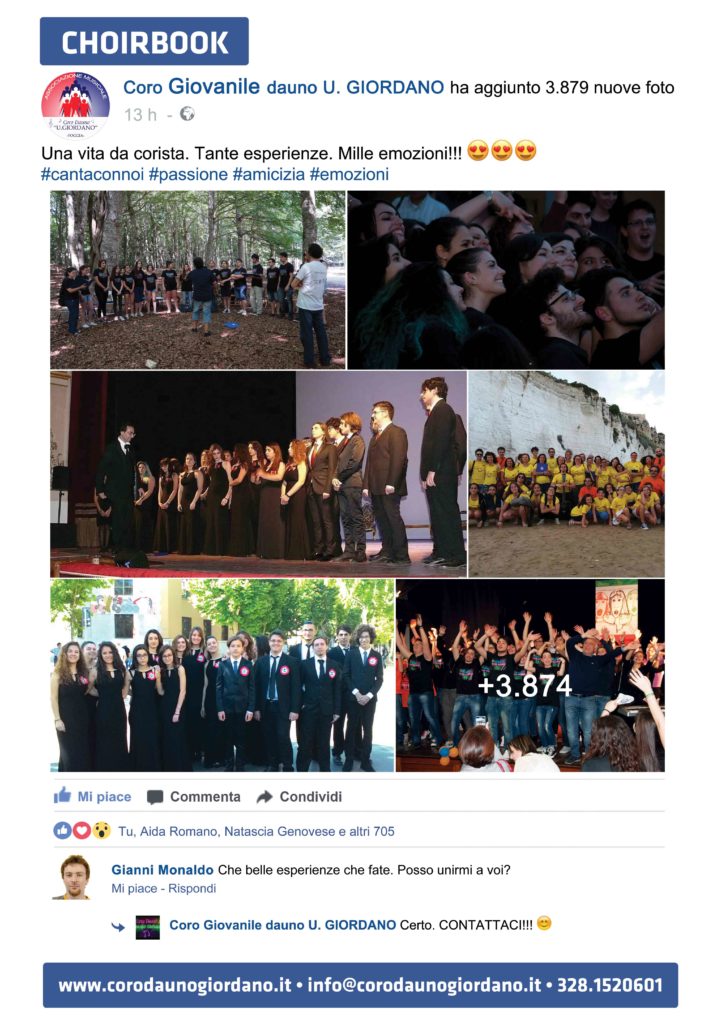Open the +3.874 more photos thumbnail
Viewport: 717px width, 1024px height.
point(530,675)
